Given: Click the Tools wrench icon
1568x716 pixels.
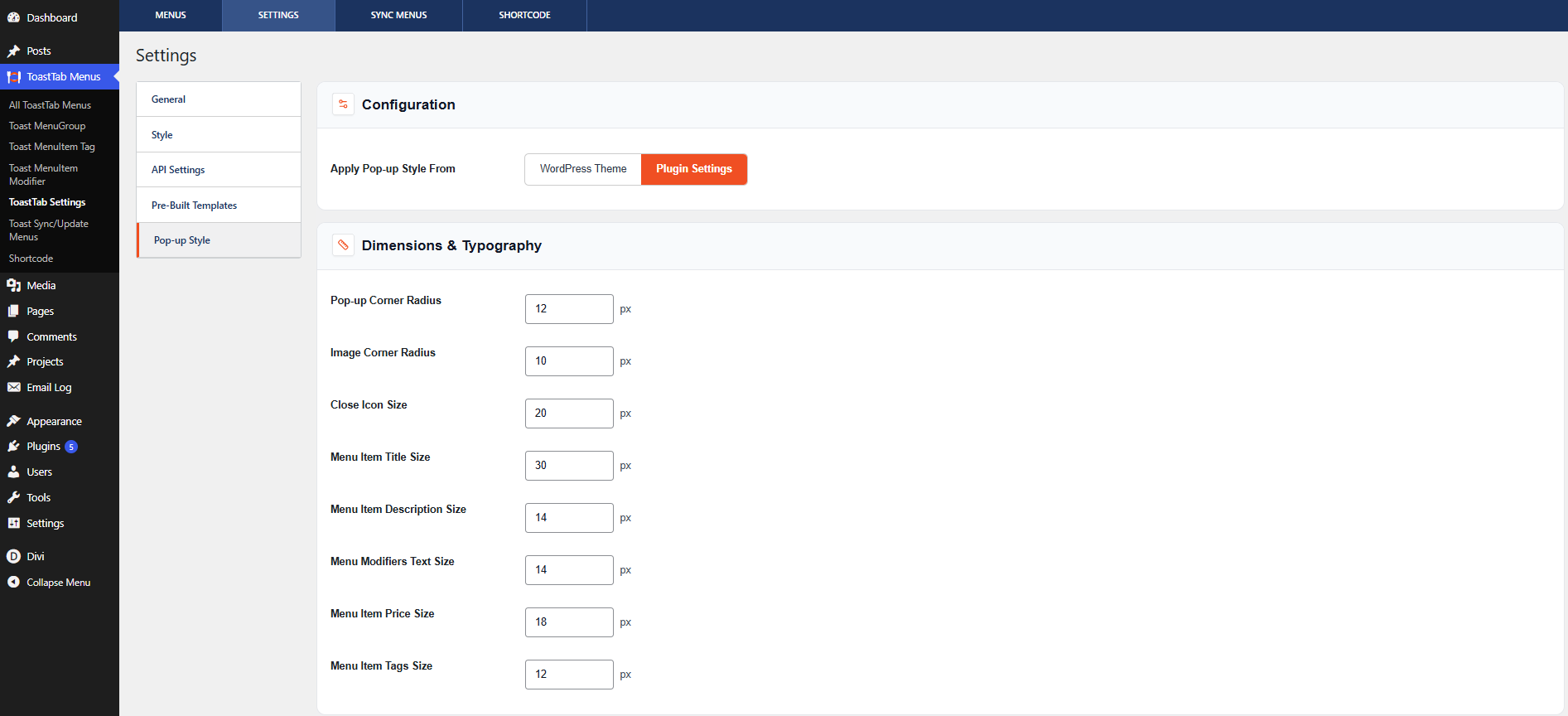Looking at the screenshot, I should [13, 497].
